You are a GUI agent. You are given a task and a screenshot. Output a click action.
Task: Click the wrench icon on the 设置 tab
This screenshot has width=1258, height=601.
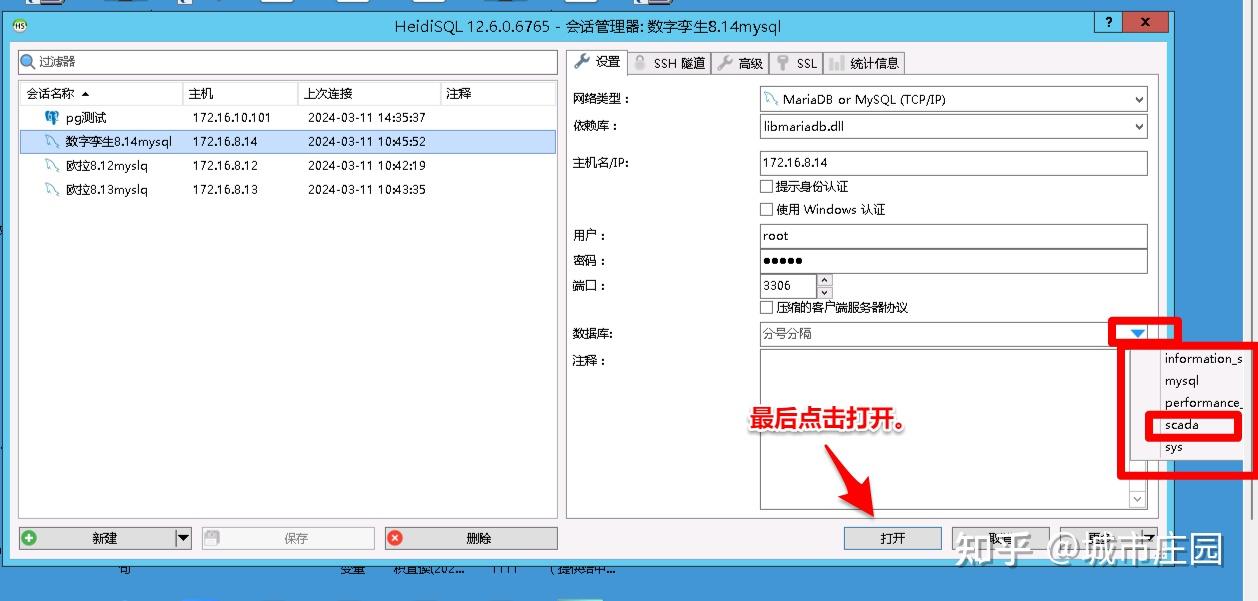click(x=581, y=62)
